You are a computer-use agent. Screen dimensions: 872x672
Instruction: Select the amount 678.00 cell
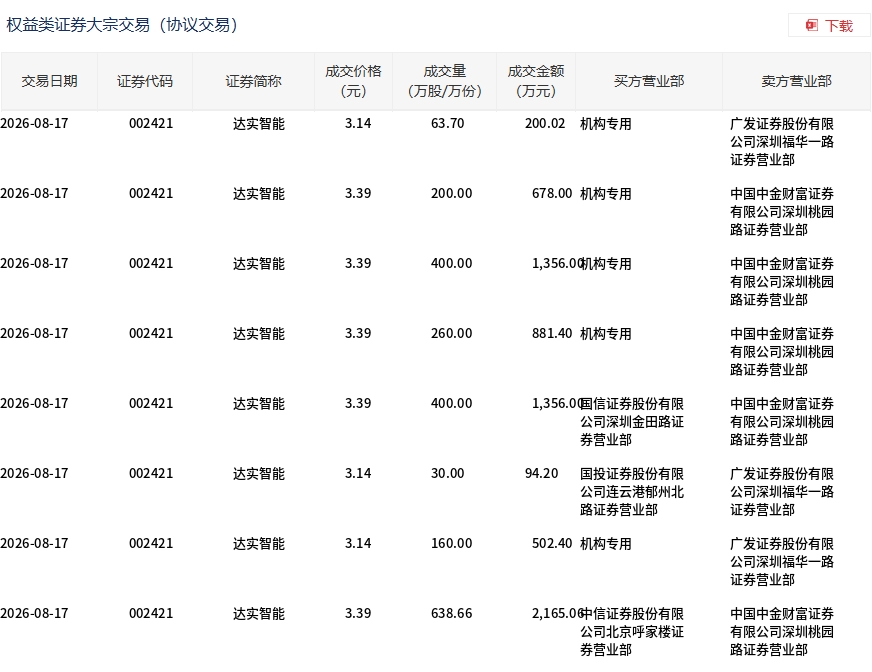click(552, 194)
